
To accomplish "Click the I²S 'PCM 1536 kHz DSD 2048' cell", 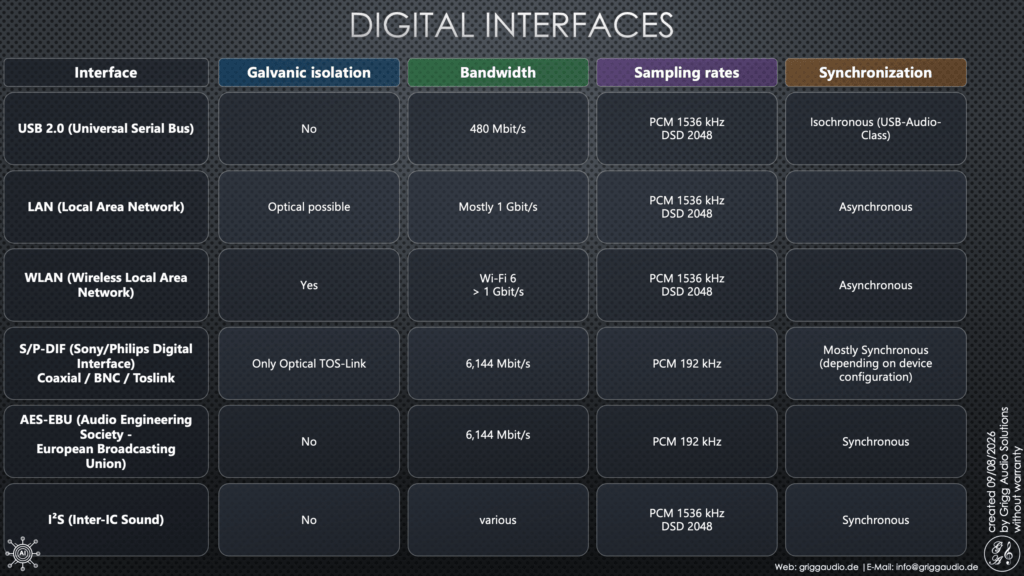I will (686, 520).
